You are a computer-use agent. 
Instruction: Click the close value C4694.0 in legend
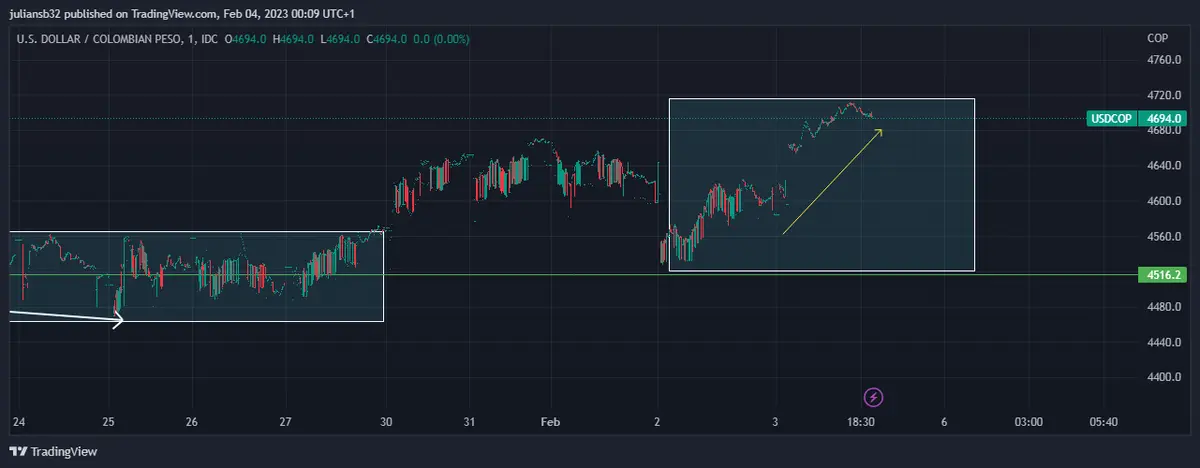[386, 39]
